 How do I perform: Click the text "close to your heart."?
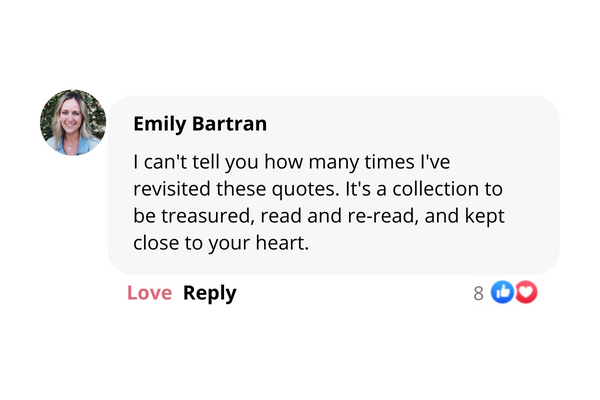point(221,243)
